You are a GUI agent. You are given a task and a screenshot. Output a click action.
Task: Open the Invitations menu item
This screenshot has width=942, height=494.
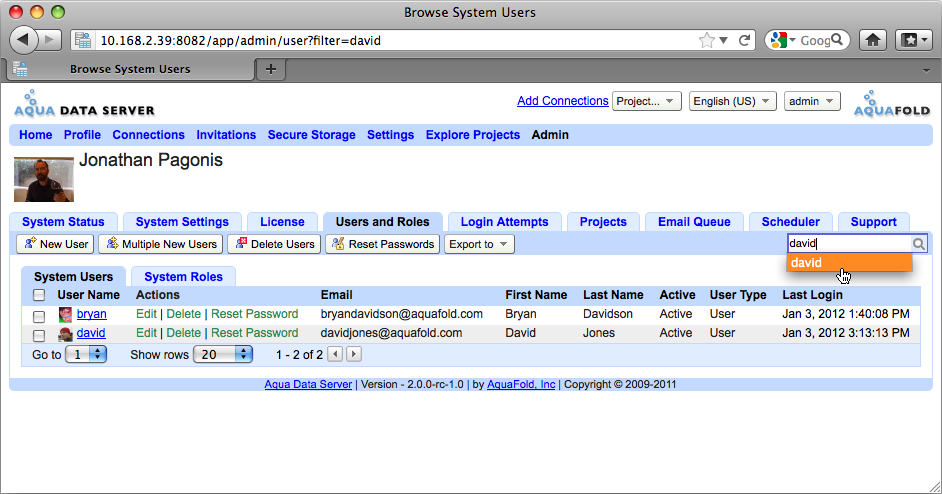[226, 135]
